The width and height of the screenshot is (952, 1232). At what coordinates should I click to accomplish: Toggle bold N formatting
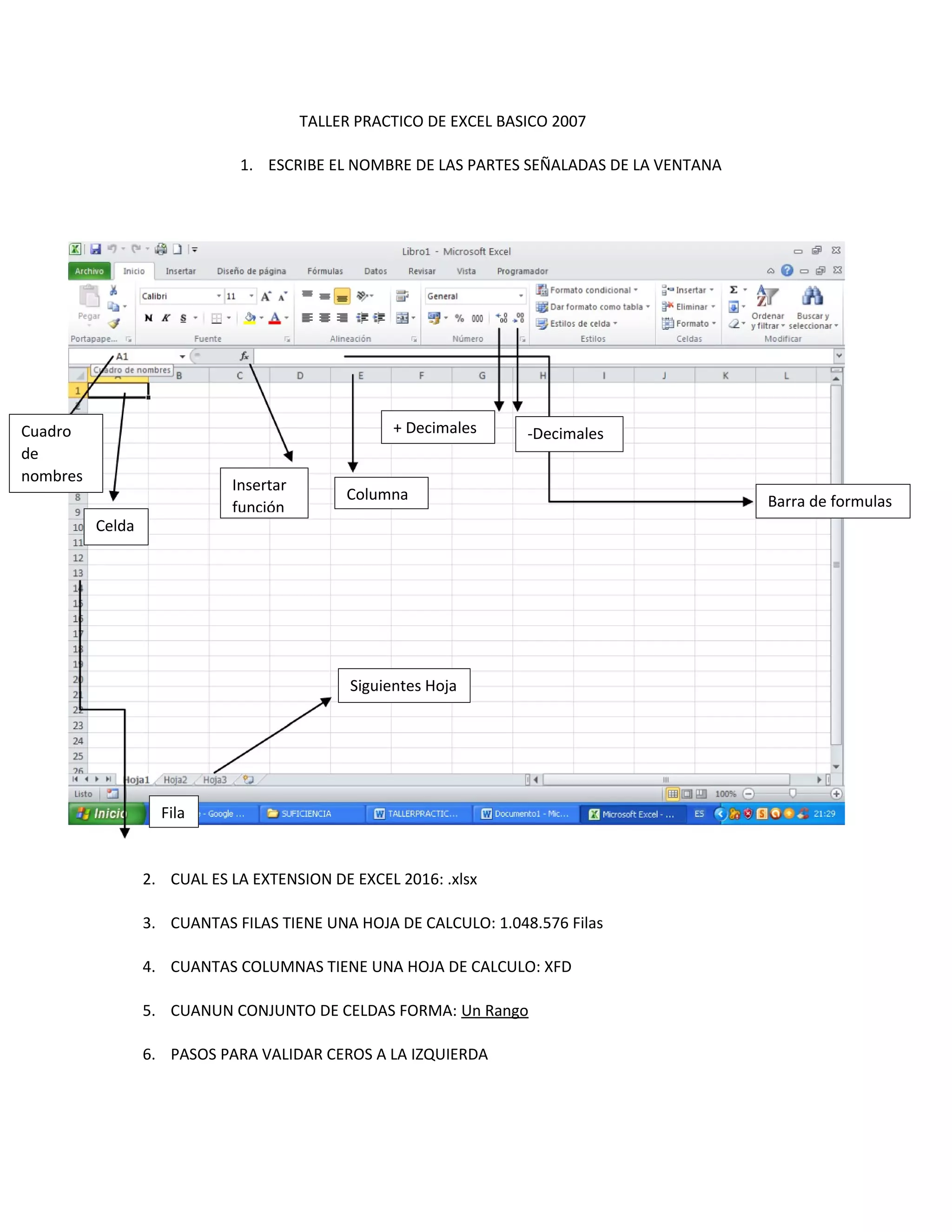pyautogui.click(x=148, y=318)
